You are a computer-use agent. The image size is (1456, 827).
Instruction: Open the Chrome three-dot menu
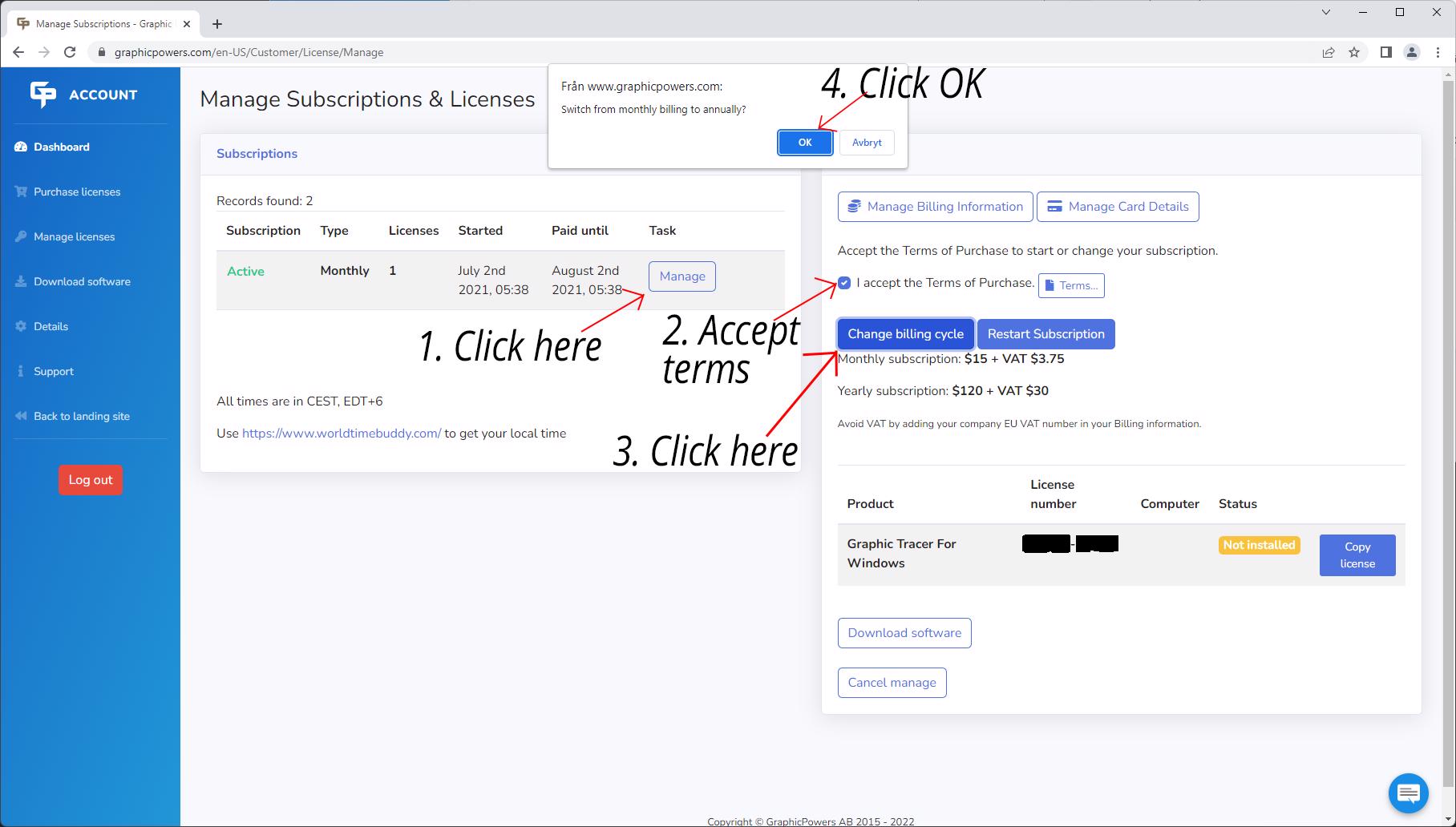[1438, 52]
